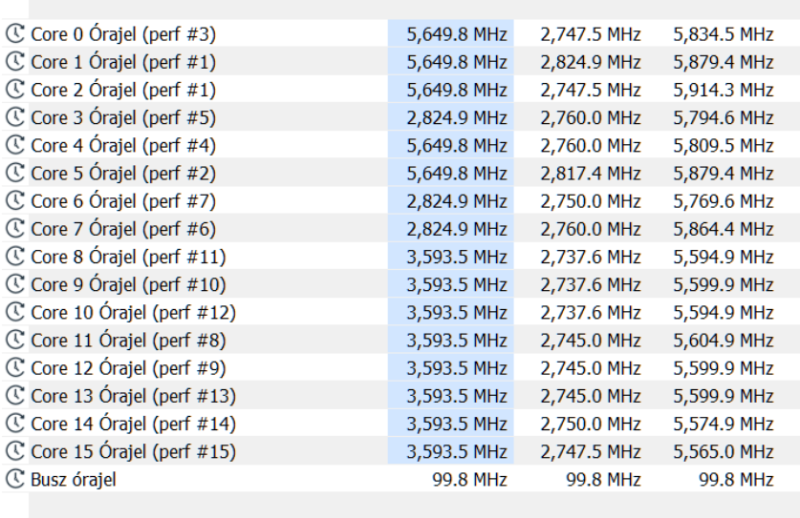Click Core 0 current value 5,649.8 MHz
Image resolution: width=800 pixels, height=518 pixels.
(457, 34)
